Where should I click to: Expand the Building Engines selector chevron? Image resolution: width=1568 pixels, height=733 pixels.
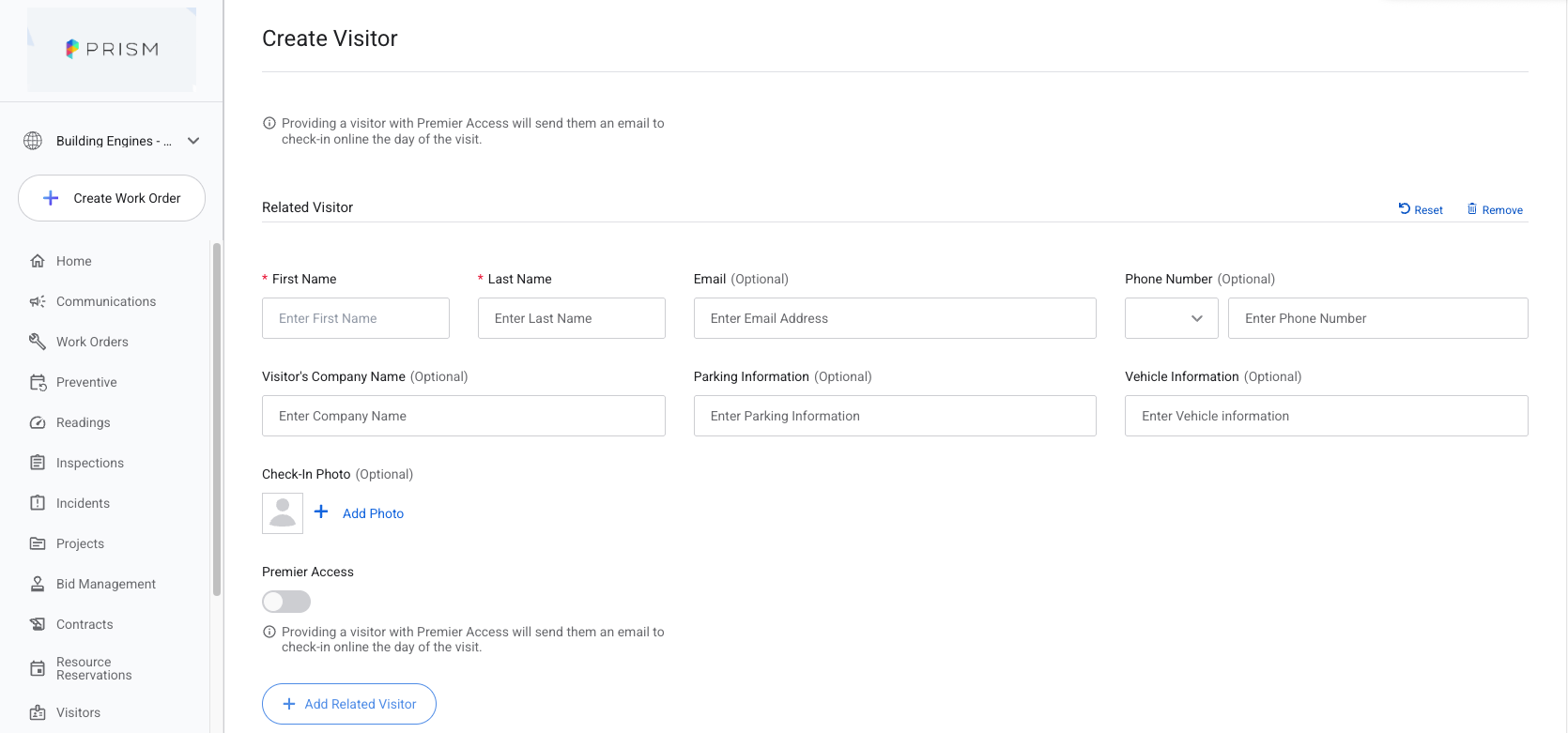coord(193,141)
